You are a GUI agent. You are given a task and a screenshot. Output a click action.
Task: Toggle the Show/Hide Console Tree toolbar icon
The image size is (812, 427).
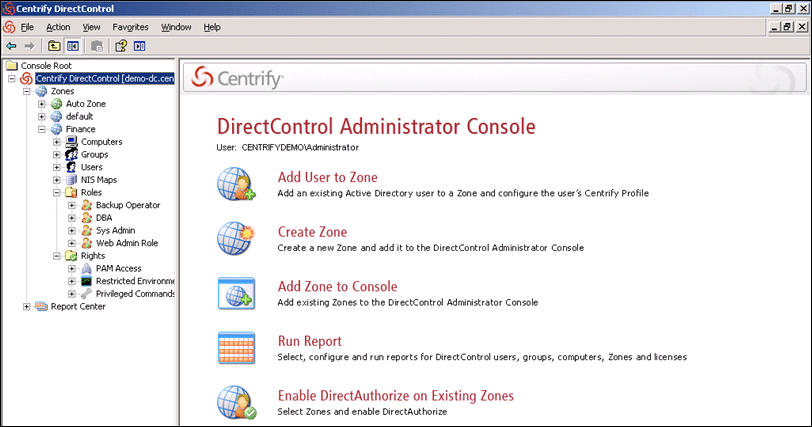point(73,46)
